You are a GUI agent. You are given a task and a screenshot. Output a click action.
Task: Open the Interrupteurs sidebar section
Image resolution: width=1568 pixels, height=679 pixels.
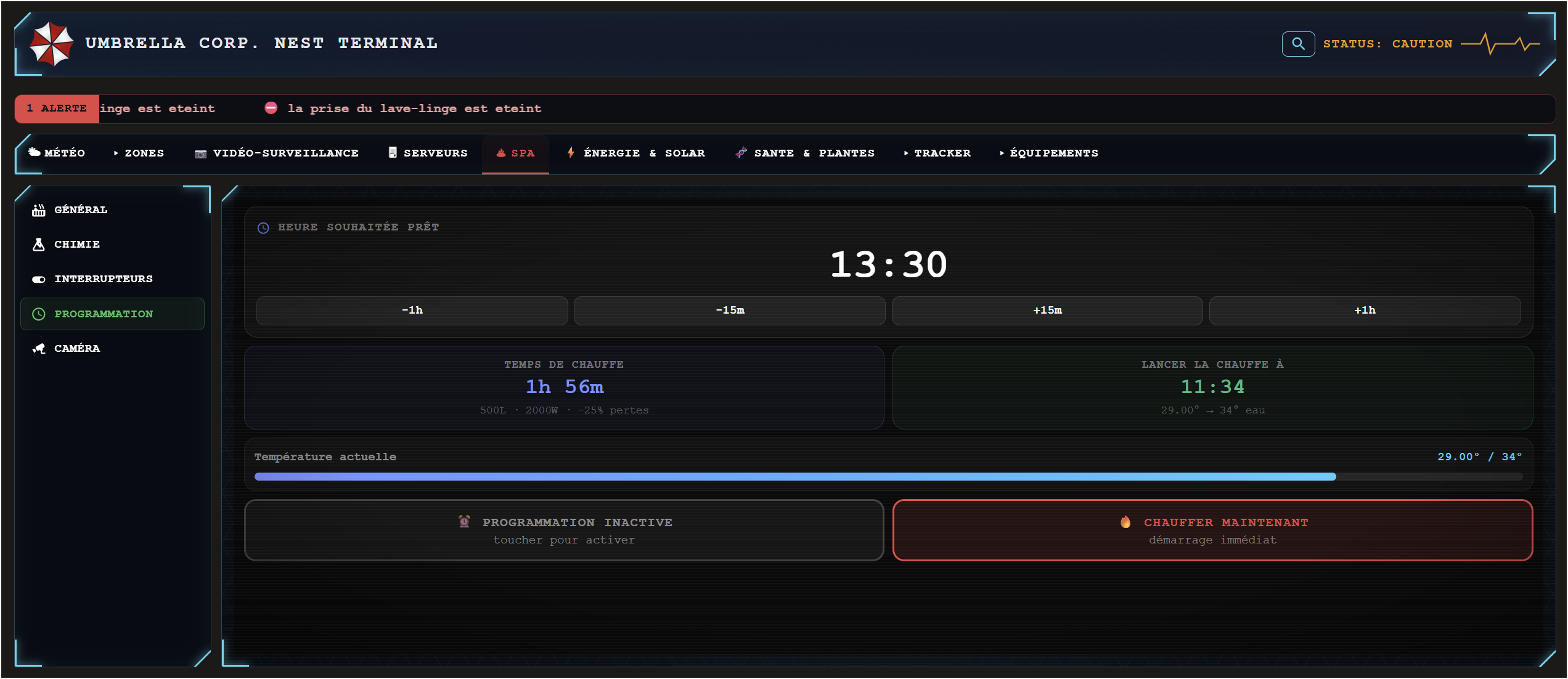tap(112, 279)
